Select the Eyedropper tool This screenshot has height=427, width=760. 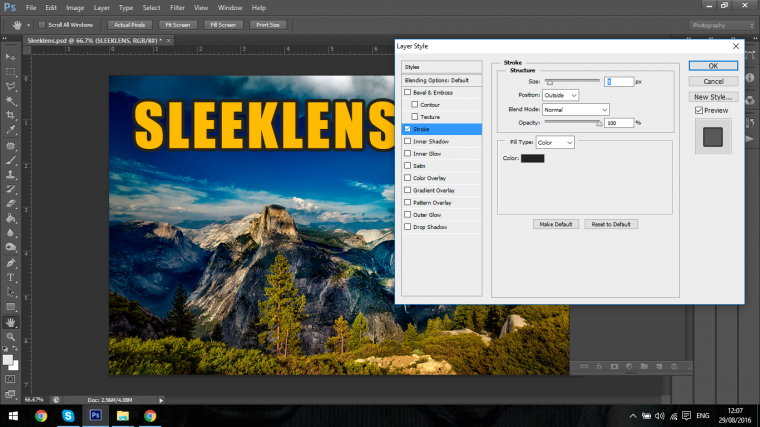pyautogui.click(x=10, y=130)
